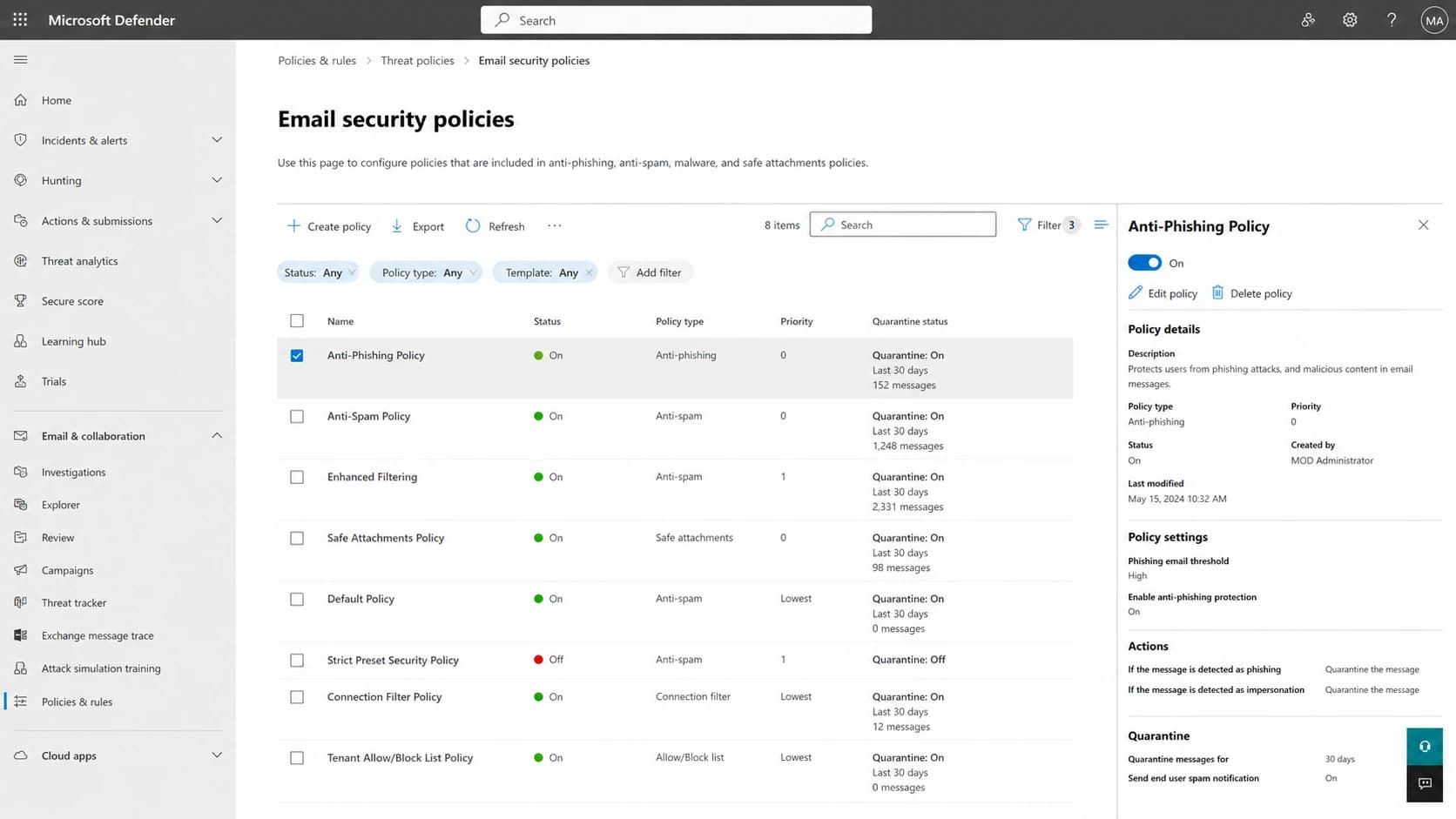This screenshot has width=1456, height=819.
Task: Click the Refresh circular arrow icon
Action: coord(473,226)
